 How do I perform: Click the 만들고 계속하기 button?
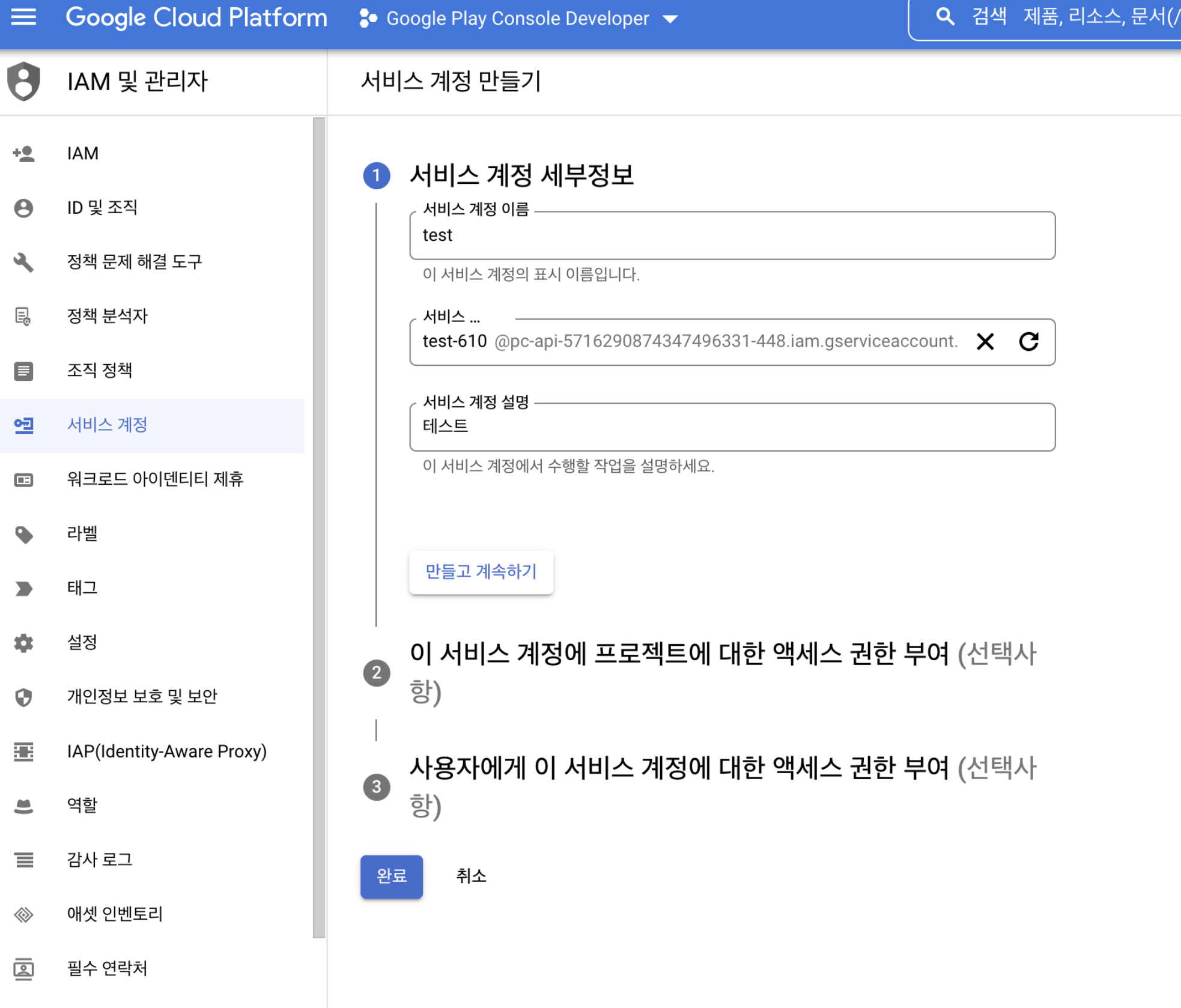coord(481,572)
